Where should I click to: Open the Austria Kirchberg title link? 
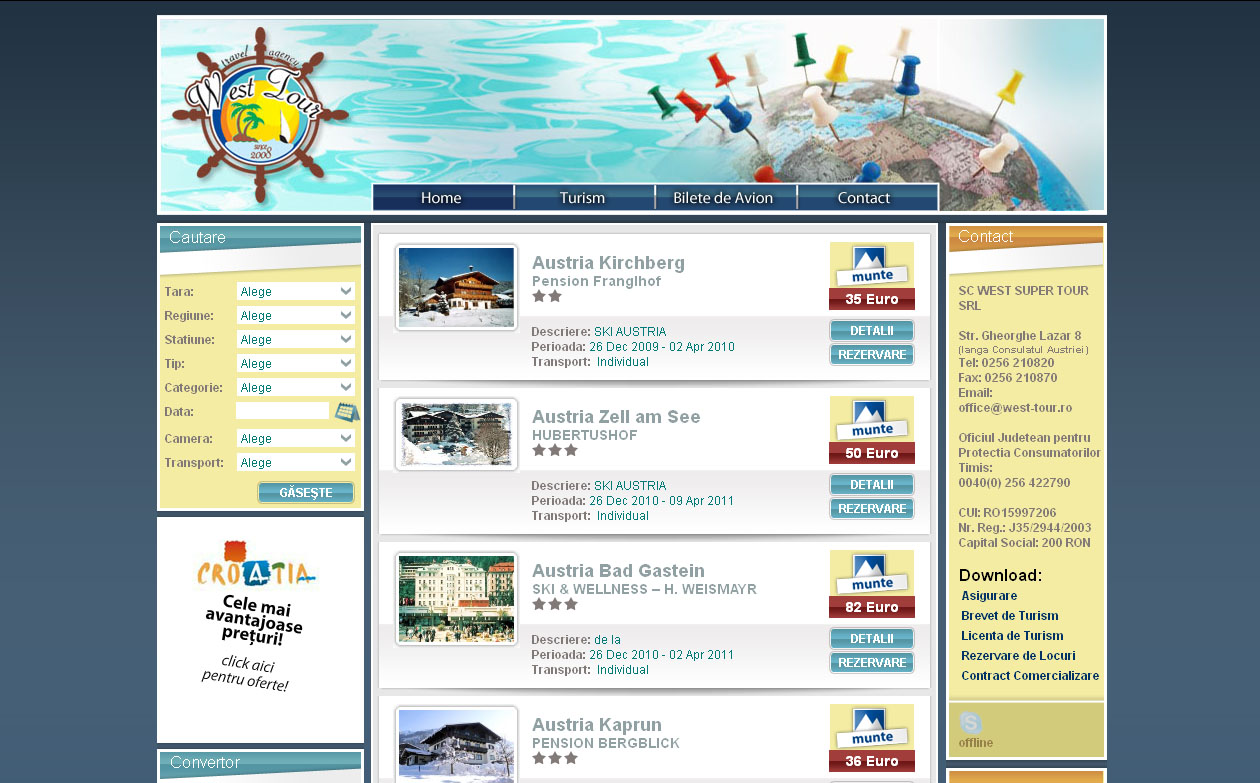click(x=608, y=263)
